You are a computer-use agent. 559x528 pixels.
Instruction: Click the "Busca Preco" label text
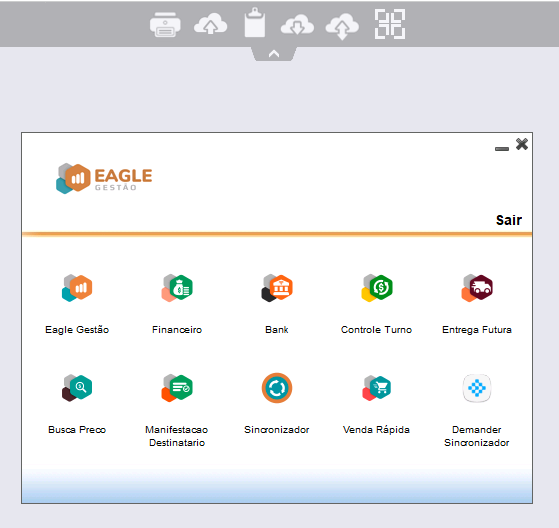(x=77, y=430)
